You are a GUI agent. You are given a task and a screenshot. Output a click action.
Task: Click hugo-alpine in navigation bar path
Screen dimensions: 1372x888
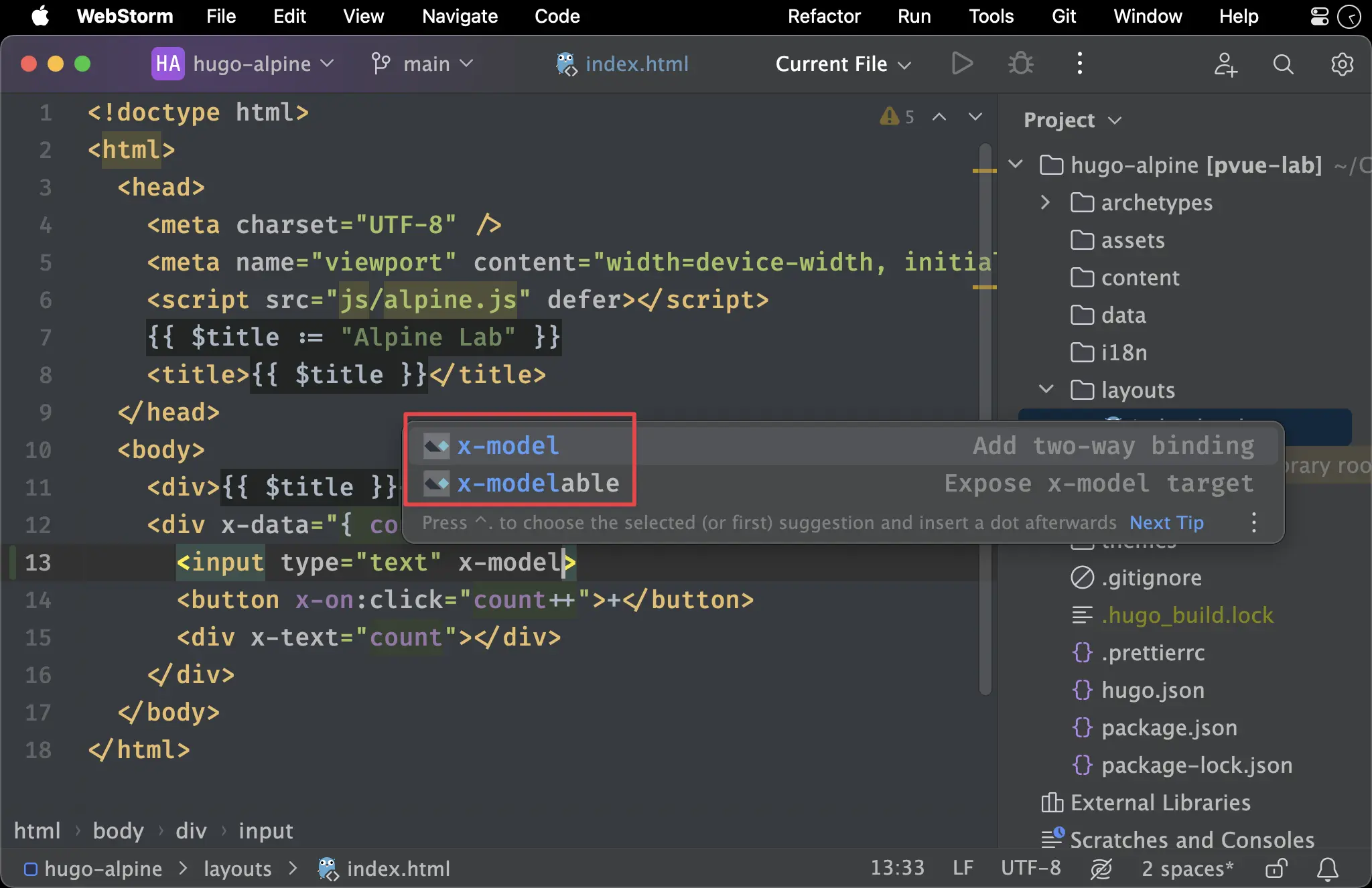[103, 869]
